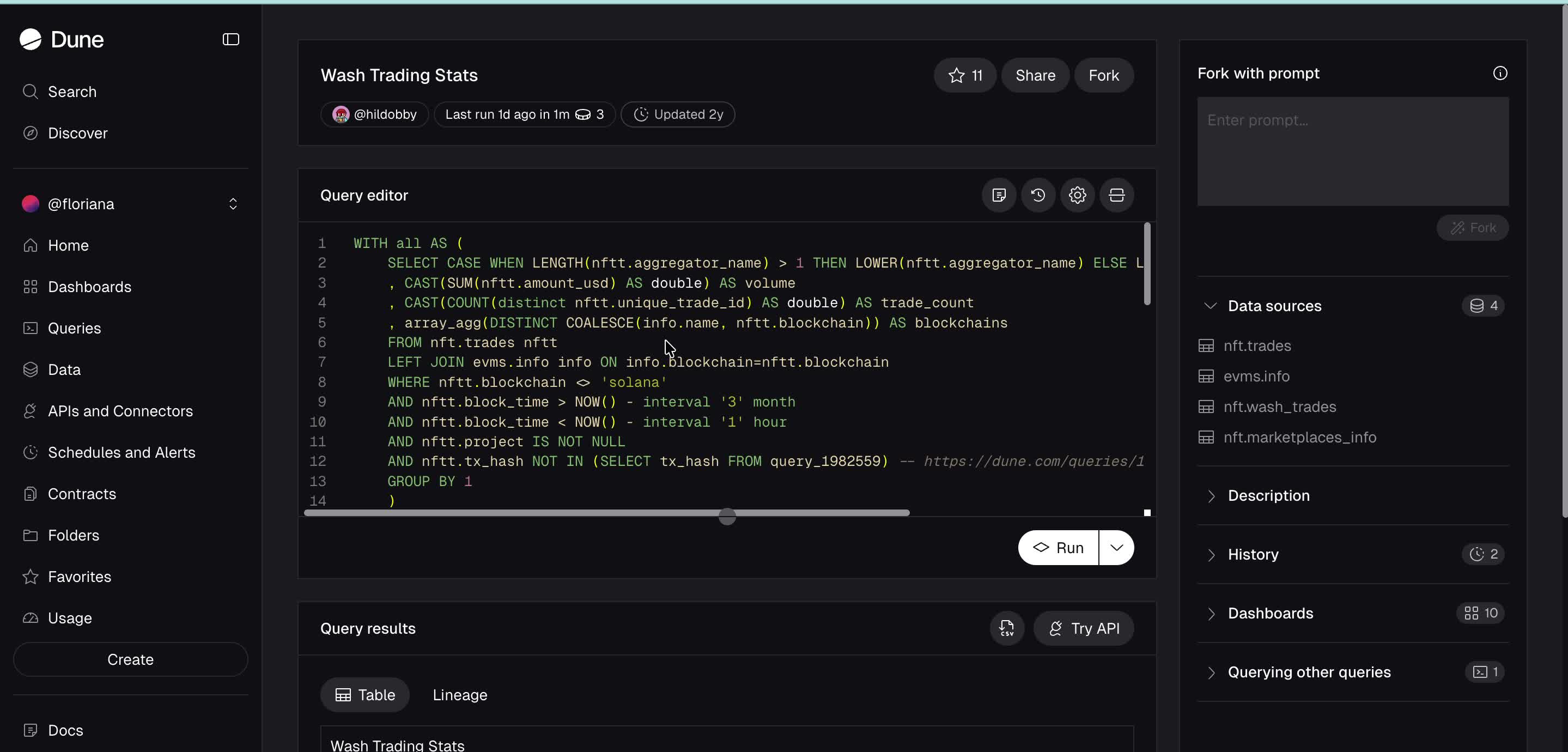Open Queries in the sidebar
1568x752 pixels.
[x=131, y=328]
